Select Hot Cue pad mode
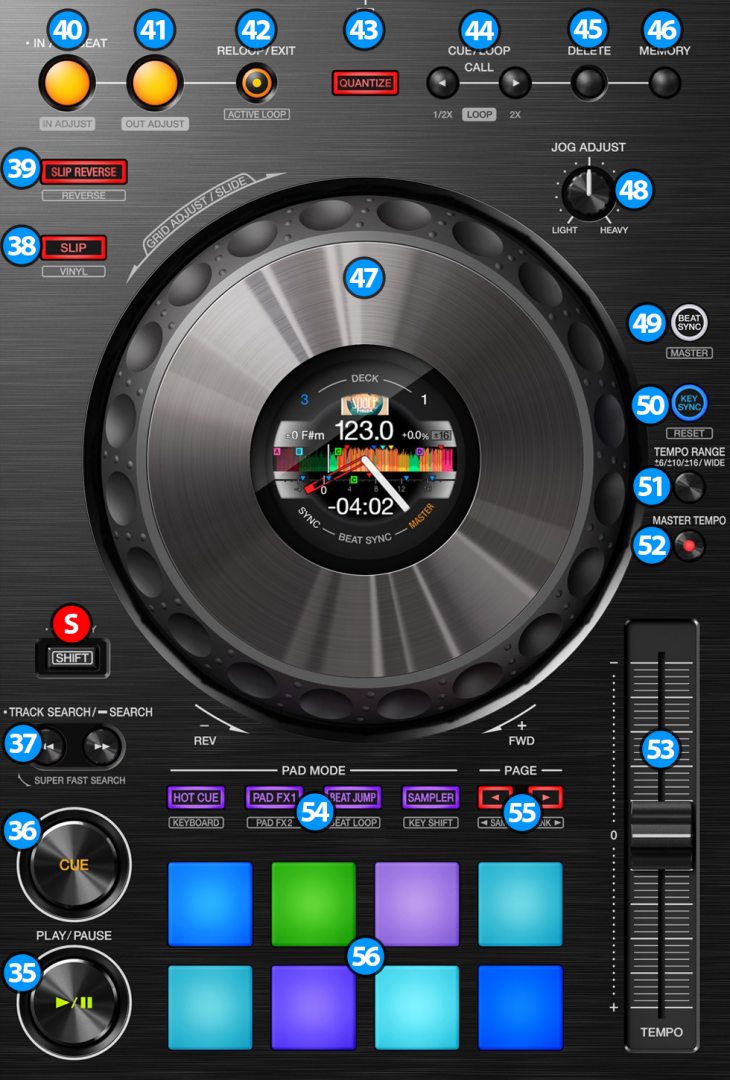Viewport: 730px width, 1080px height. pos(197,797)
